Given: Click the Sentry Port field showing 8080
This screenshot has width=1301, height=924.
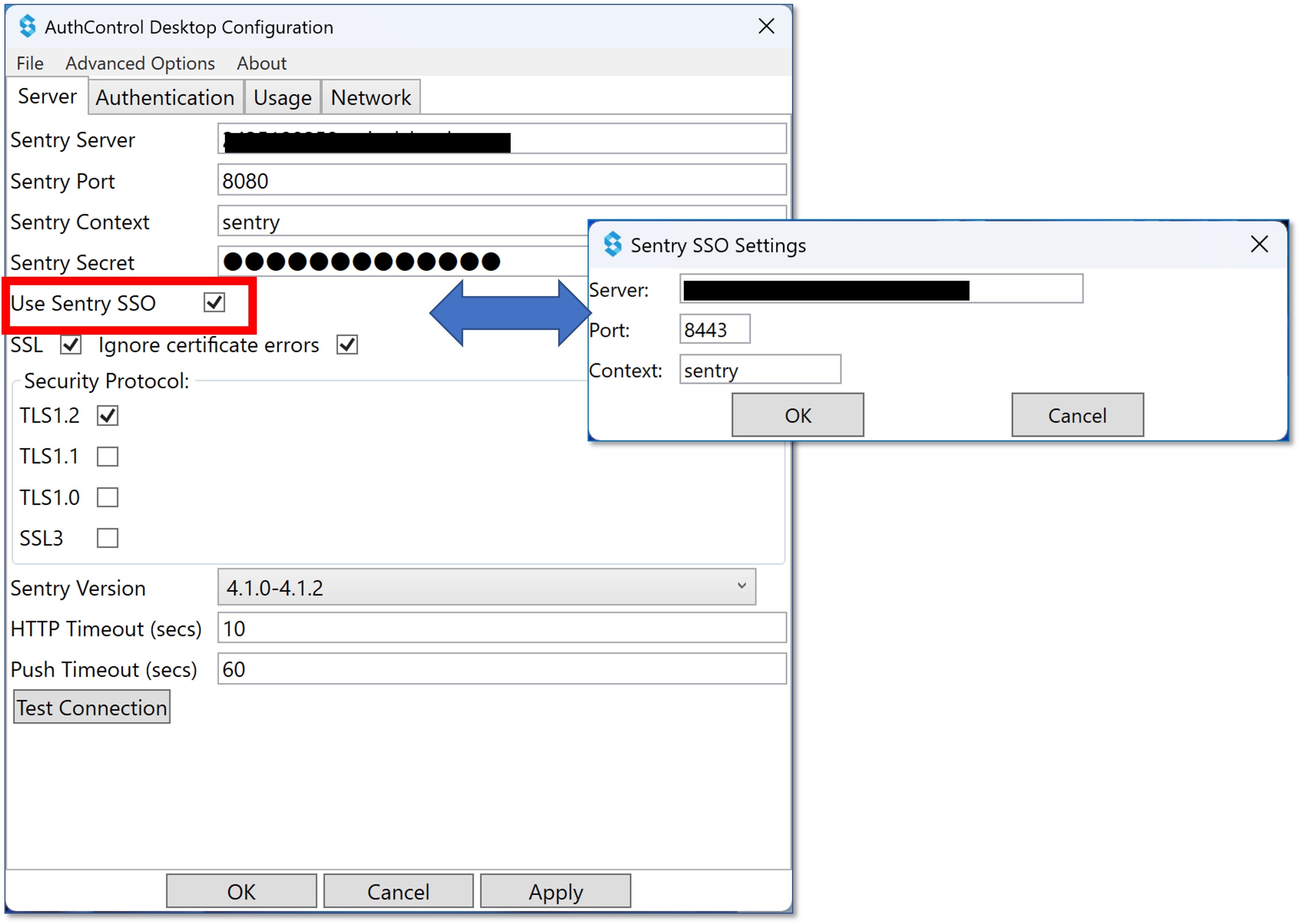Looking at the screenshot, I should click(x=502, y=180).
